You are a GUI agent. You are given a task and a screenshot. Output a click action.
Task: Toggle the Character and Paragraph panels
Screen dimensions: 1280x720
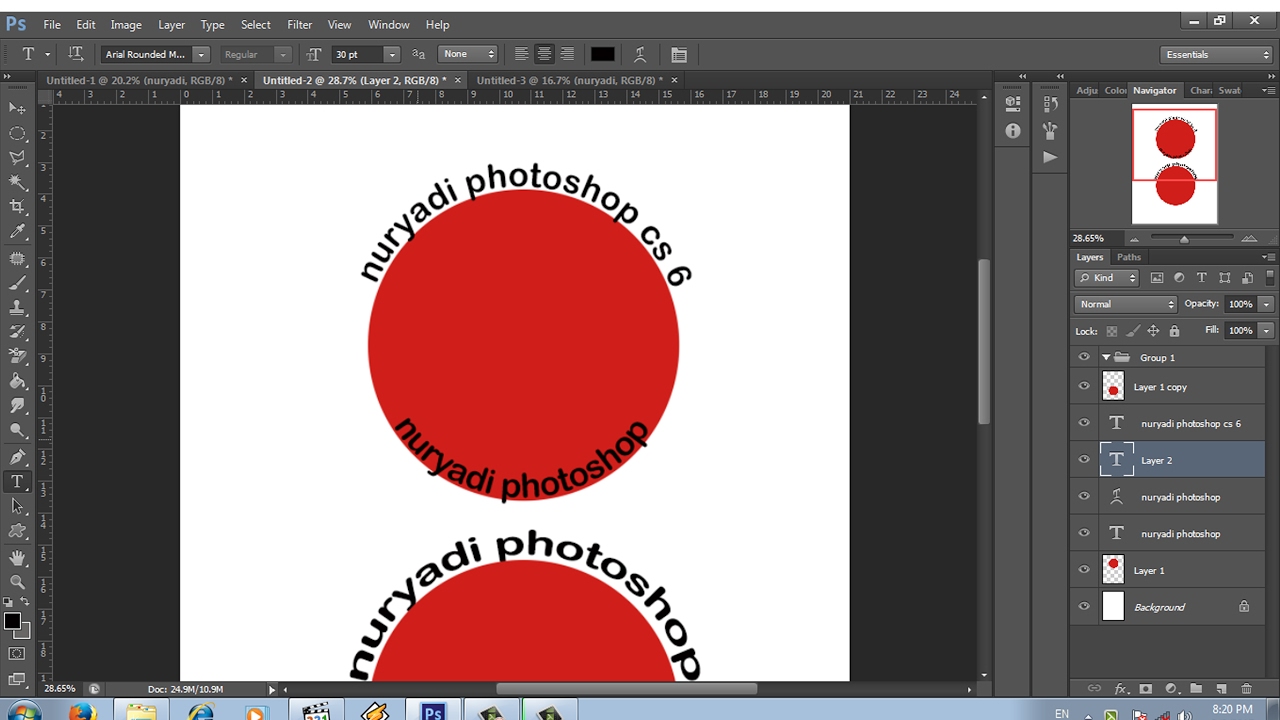coord(679,54)
